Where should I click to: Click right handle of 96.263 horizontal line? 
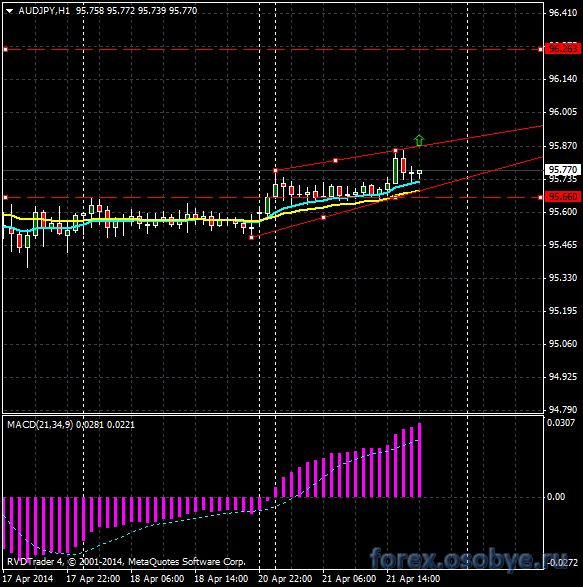click(x=540, y=49)
